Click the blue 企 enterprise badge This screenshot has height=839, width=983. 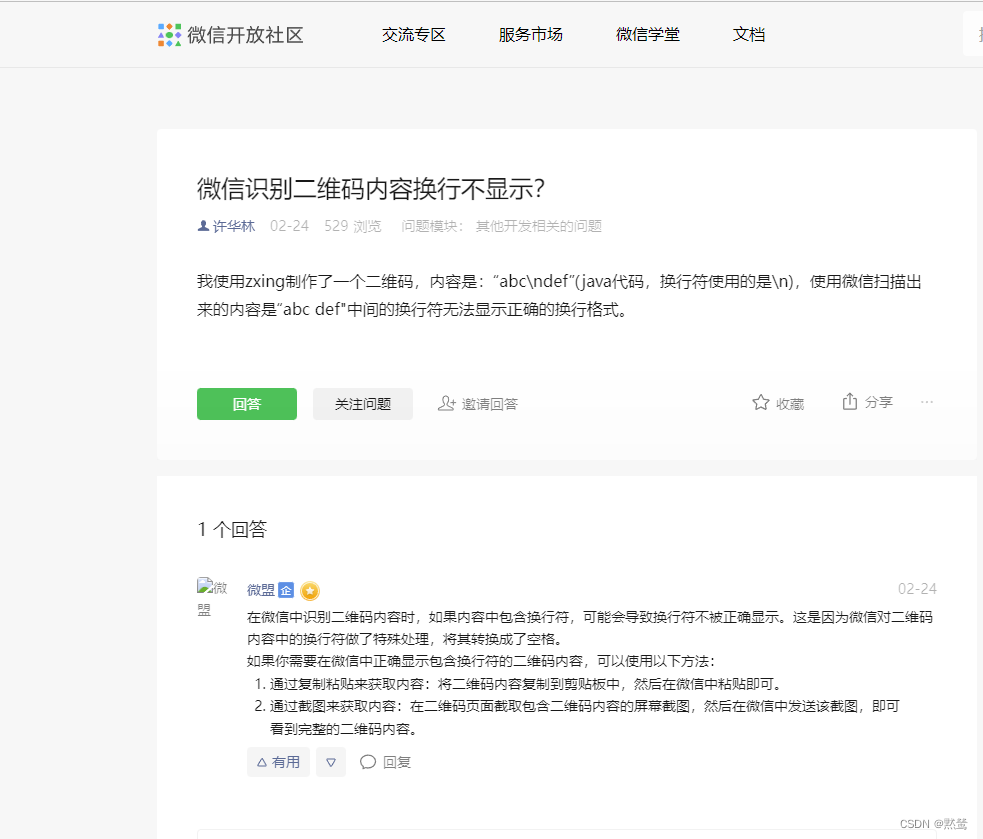click(x=286, y=590)
